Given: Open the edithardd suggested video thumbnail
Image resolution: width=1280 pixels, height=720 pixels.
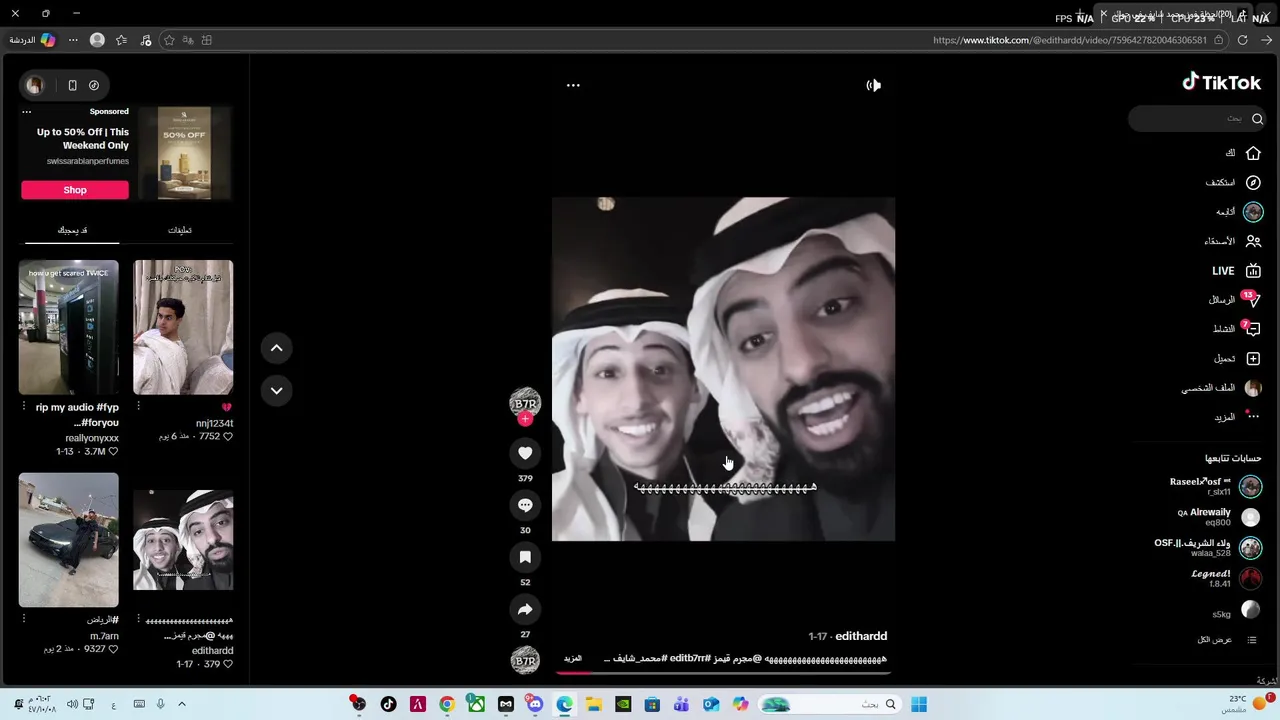Looking at the screenshot, I should click(183, 540).
